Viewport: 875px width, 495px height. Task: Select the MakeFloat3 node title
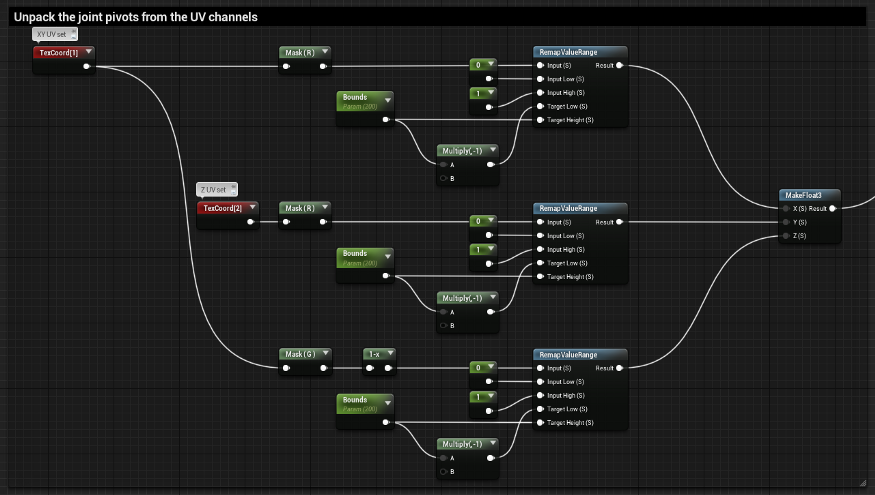click(x=803, y=195)
